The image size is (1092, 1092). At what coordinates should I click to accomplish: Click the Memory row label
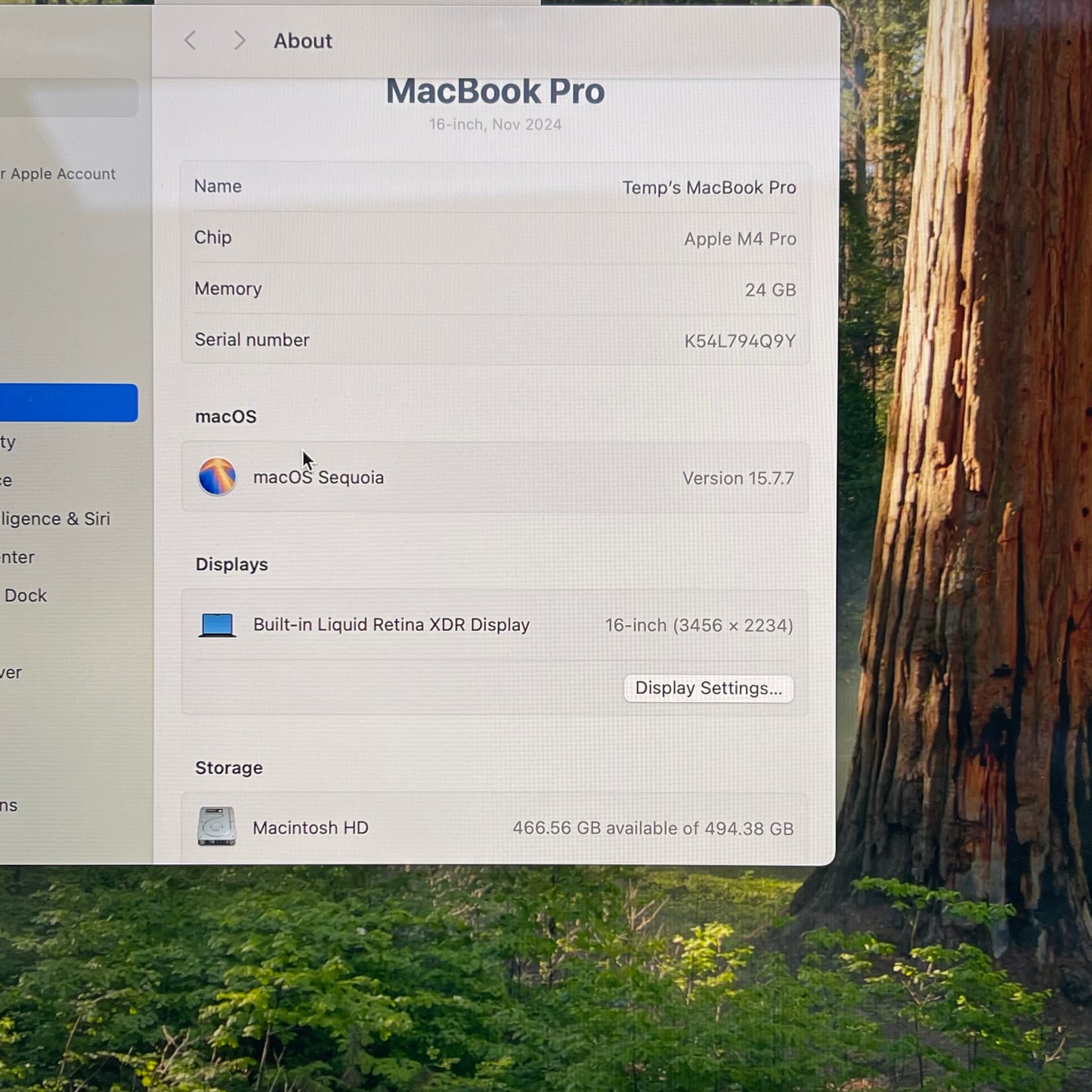[x=228, y=289]
